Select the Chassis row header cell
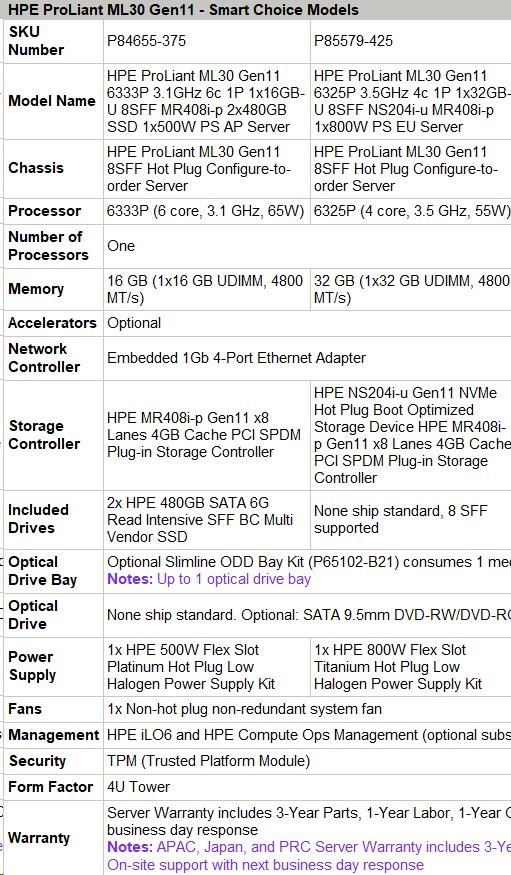The width and height of the screenshot is (511, 875). click(53, 169)
